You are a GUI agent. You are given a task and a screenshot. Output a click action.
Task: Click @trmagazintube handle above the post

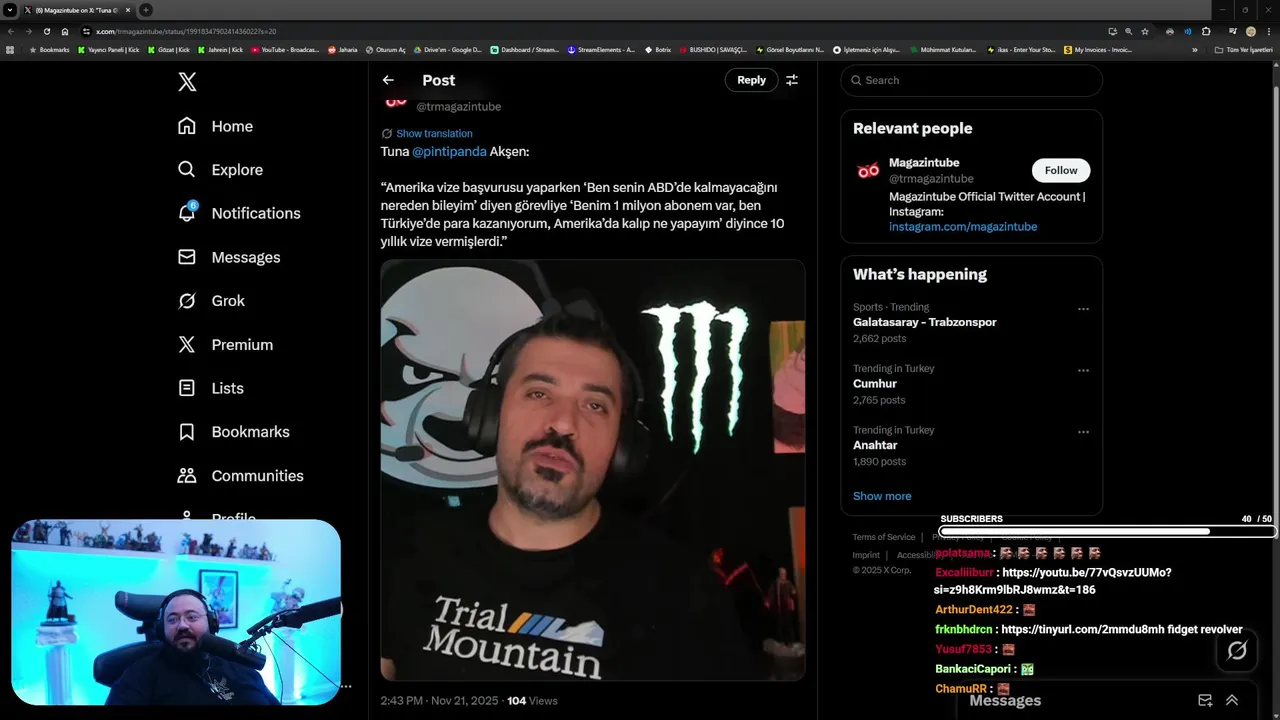pos(459,107)
